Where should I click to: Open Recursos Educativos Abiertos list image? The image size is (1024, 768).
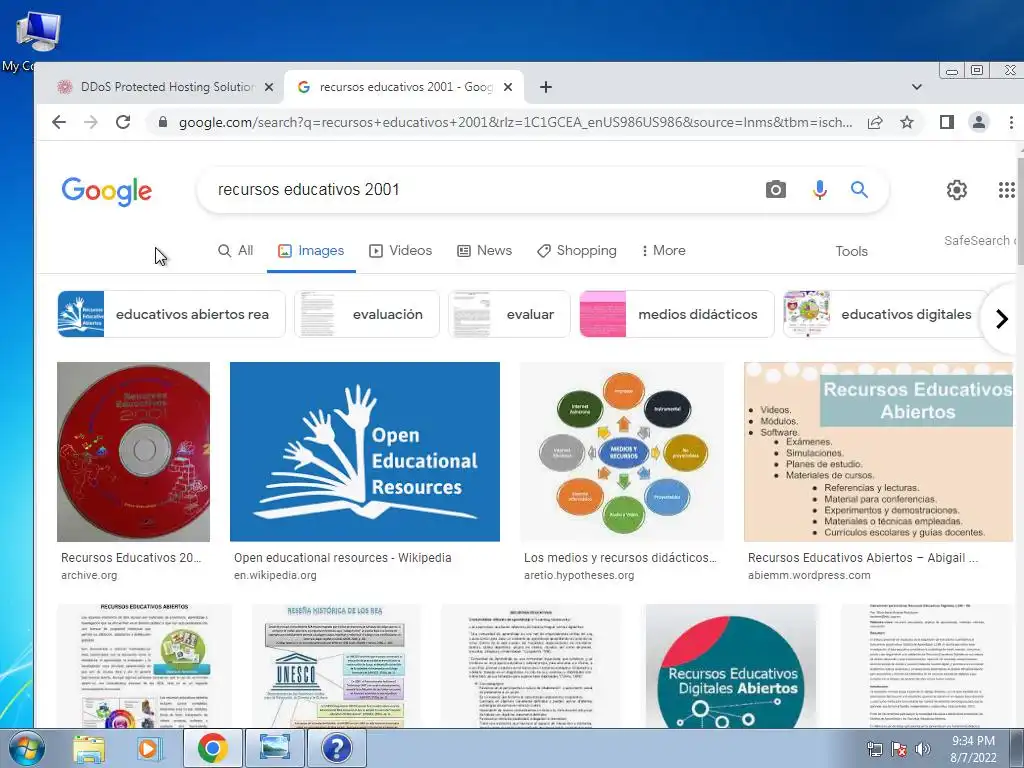pyautogui.click(x=878, y=452)
